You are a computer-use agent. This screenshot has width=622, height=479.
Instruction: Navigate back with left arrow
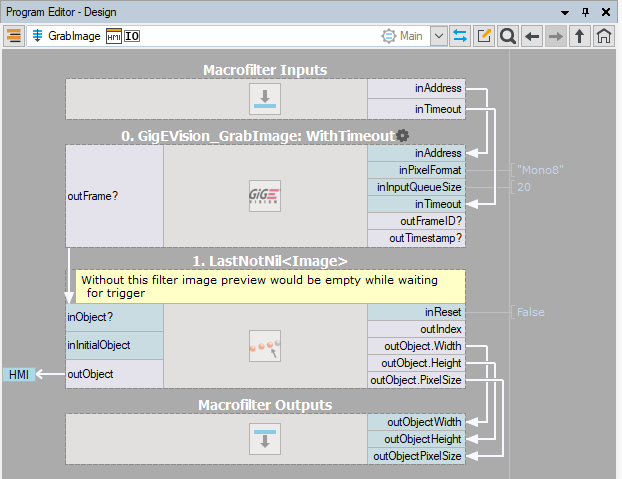[x=532, y=36]
